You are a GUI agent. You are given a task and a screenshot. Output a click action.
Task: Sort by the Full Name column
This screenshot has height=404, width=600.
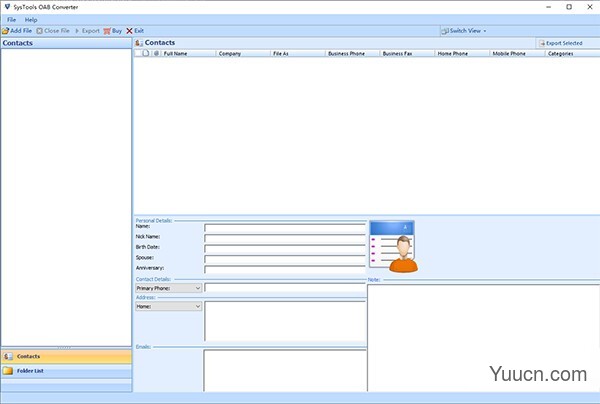pos(188,54)
